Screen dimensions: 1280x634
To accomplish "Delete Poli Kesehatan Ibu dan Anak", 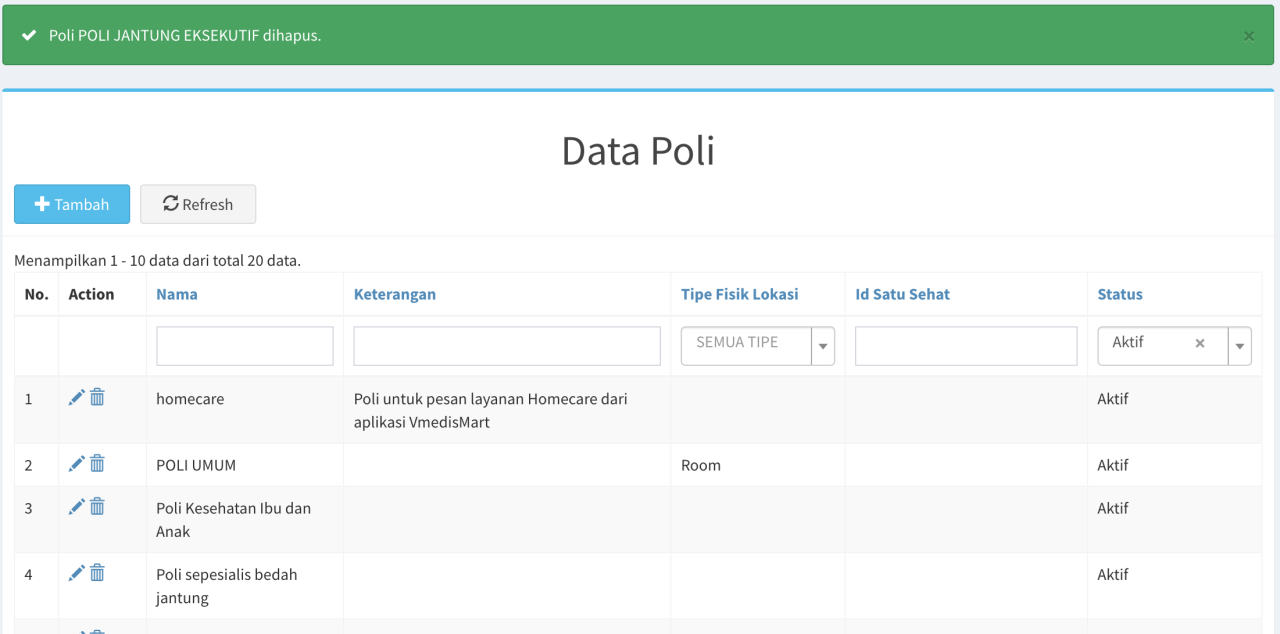I will coord(97,507).
